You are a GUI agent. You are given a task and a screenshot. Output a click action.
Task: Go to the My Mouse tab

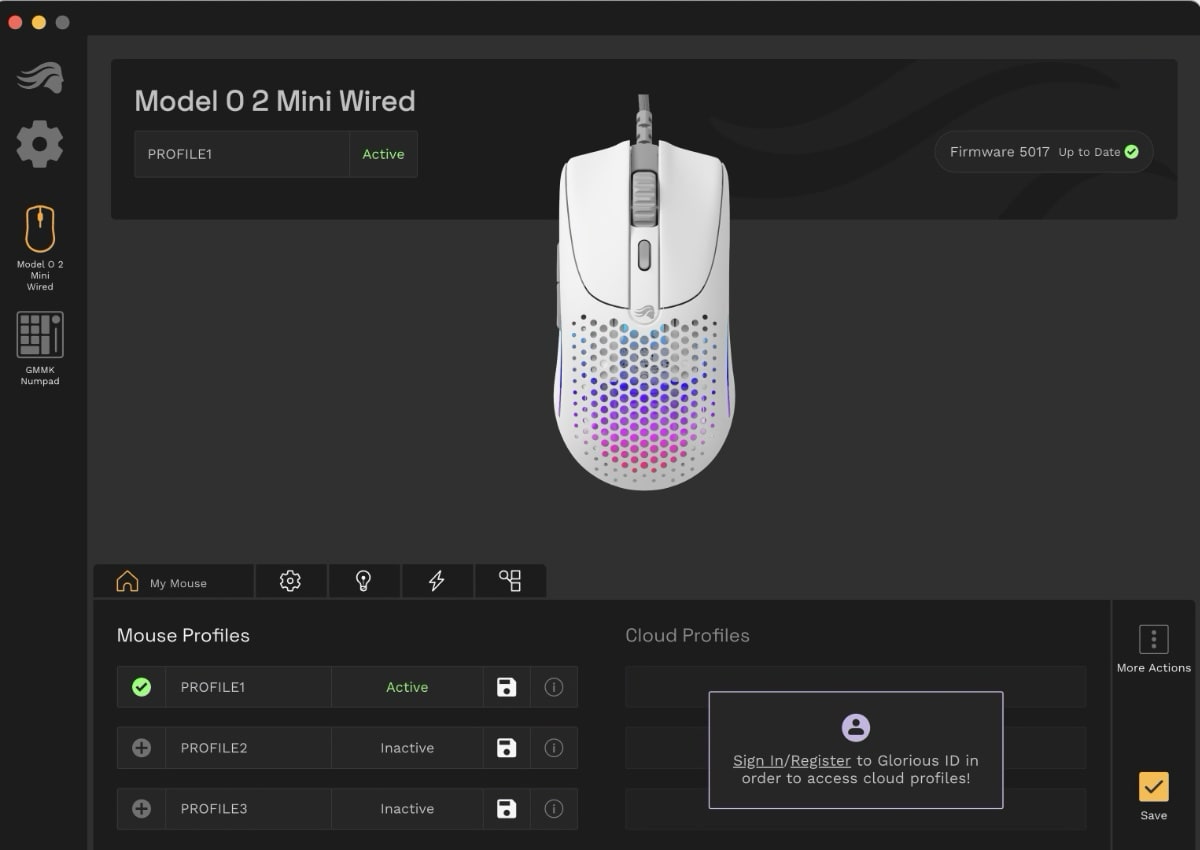[x=172, y=582]
